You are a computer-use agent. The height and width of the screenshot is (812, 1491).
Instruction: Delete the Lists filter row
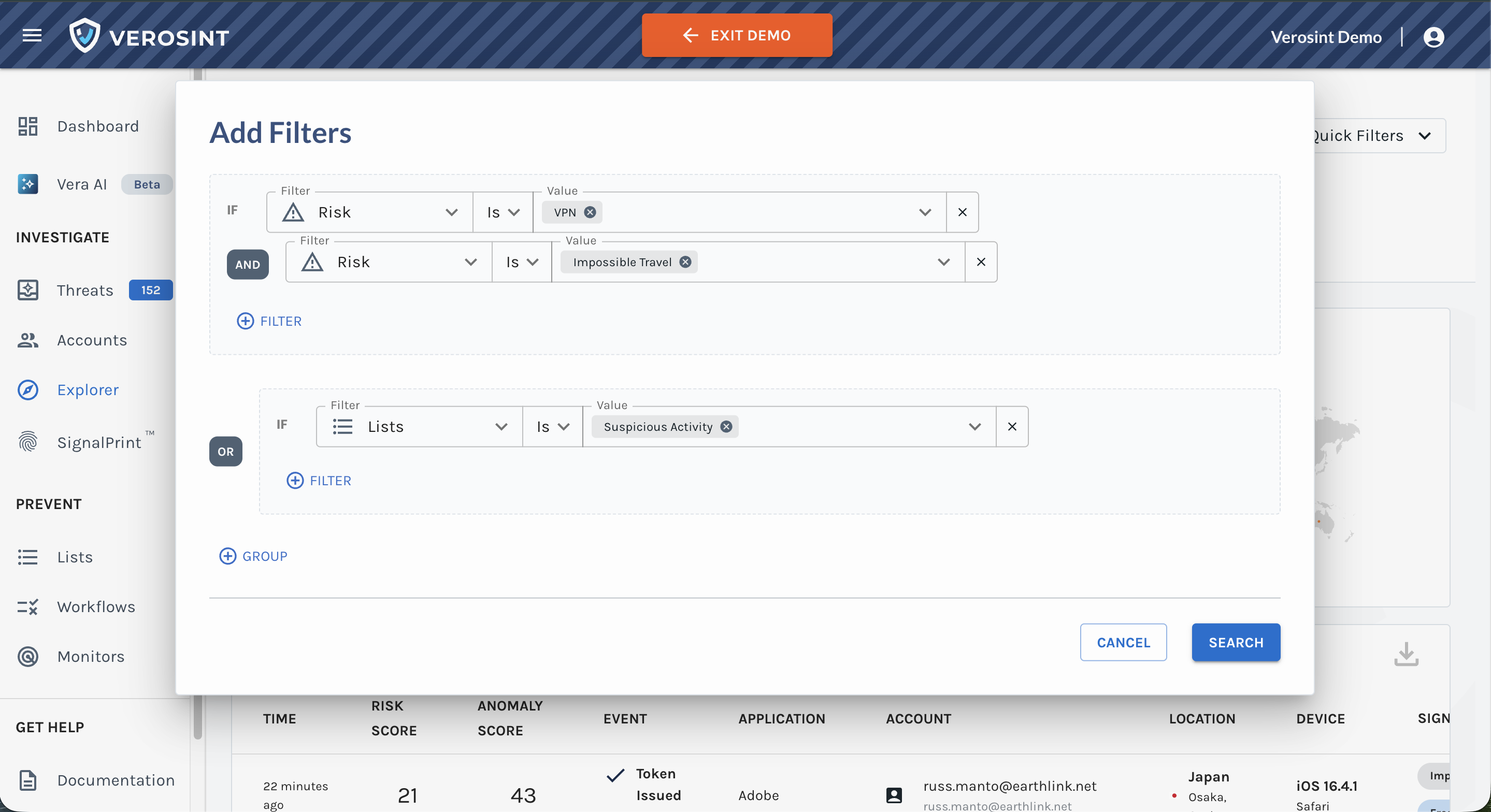(x=1012, y=427)
